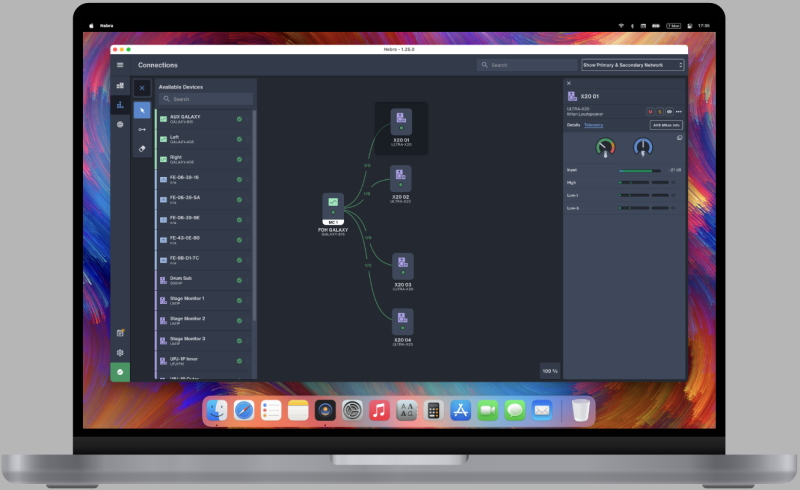Select the connection routing tool

[x=142, y=129]
